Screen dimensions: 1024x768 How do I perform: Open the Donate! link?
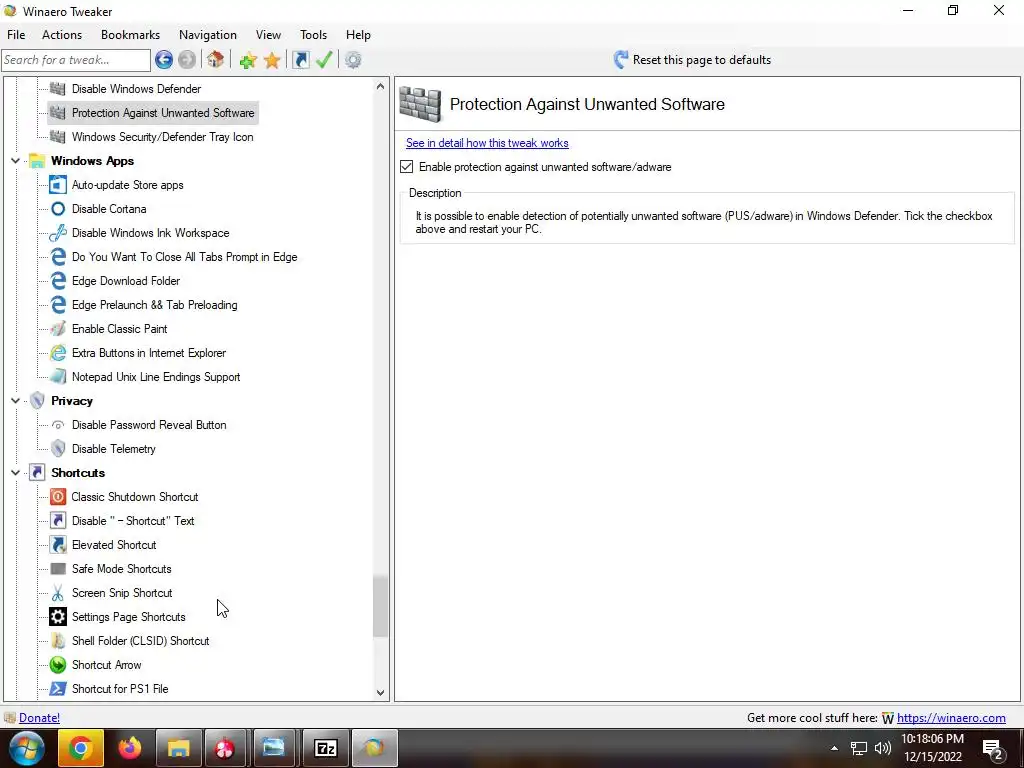click(39, 718)
